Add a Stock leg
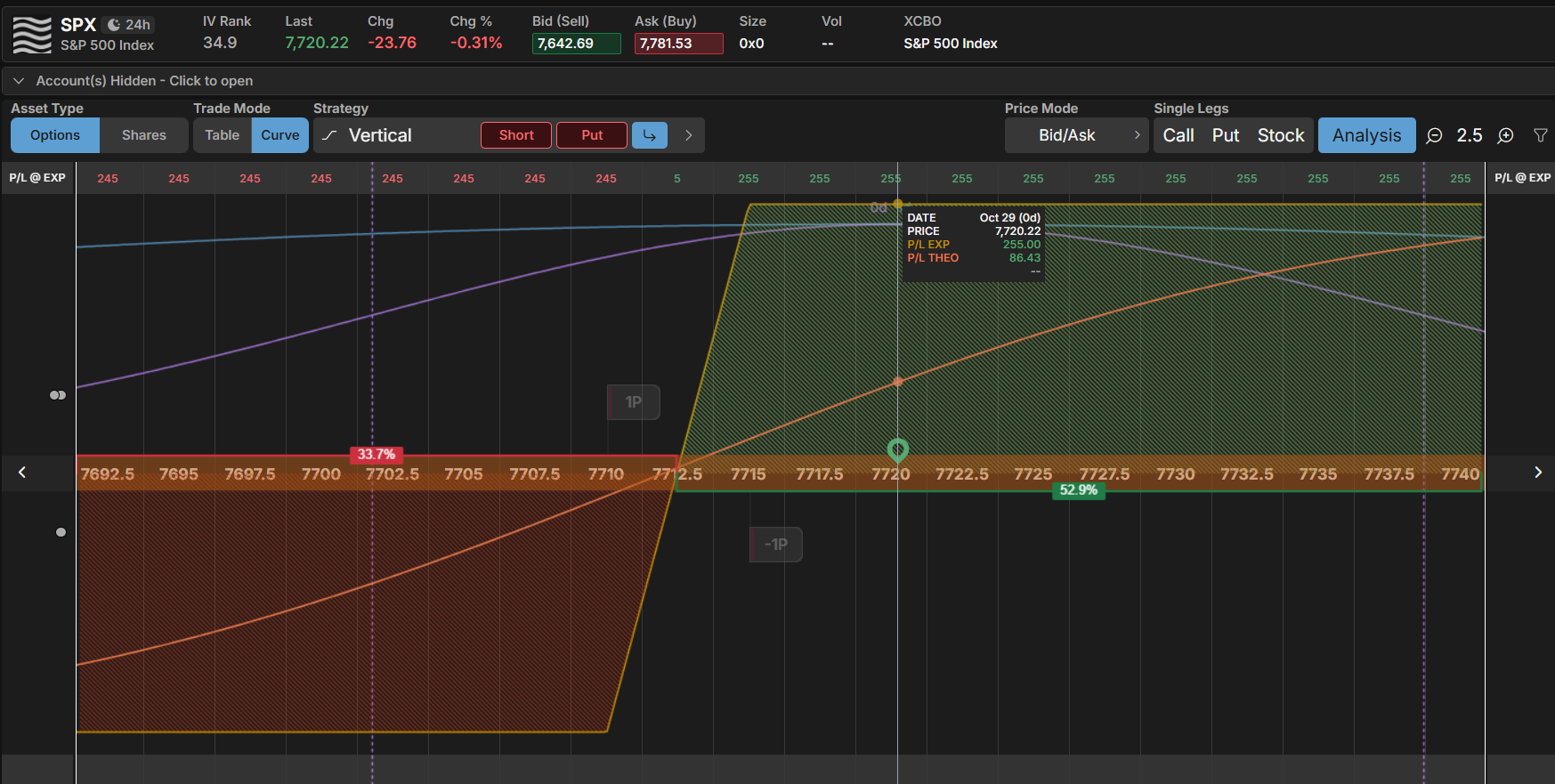 [1281, 135]
